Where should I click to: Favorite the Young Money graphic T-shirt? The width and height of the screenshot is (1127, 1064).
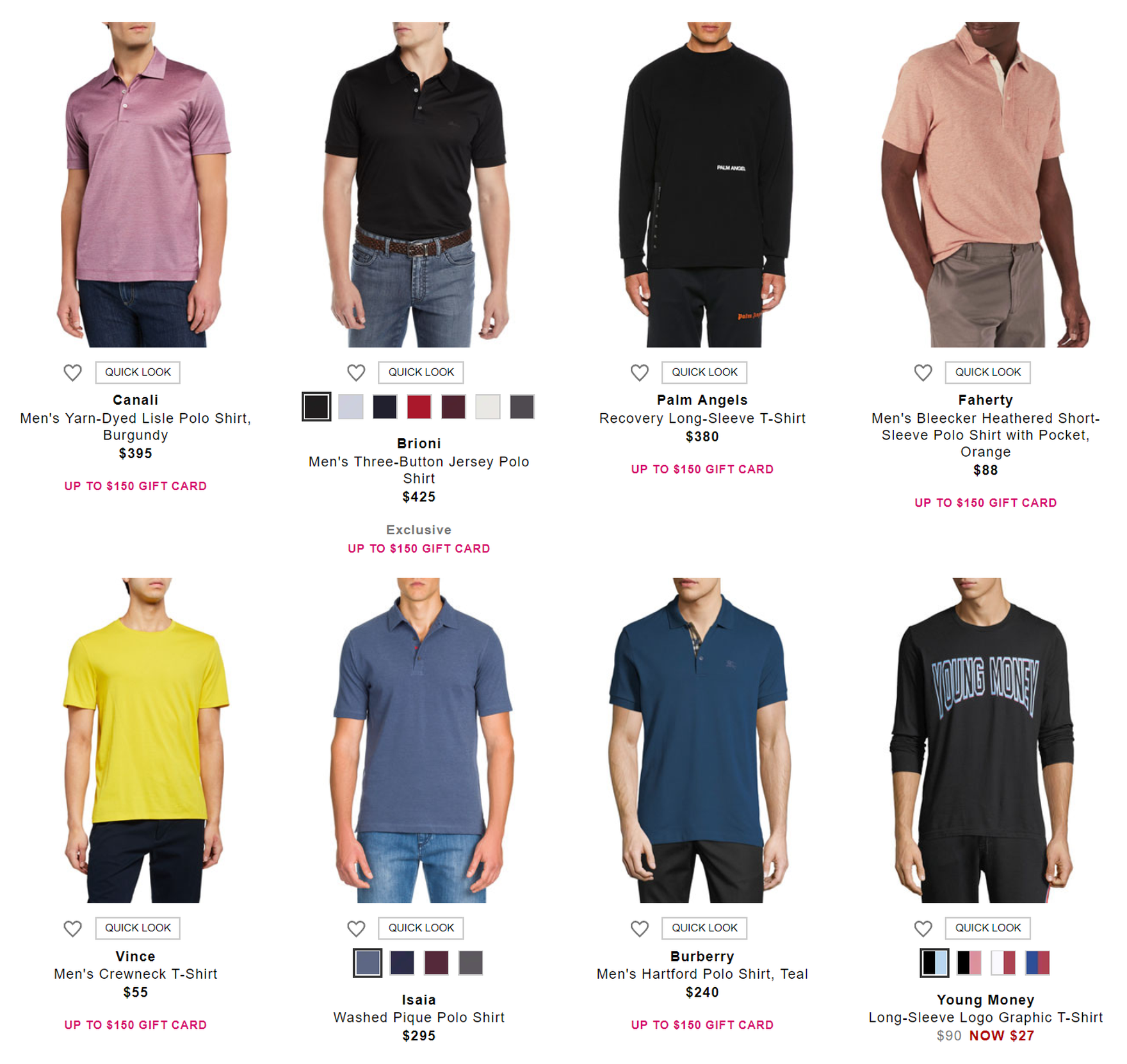(923, 928)
